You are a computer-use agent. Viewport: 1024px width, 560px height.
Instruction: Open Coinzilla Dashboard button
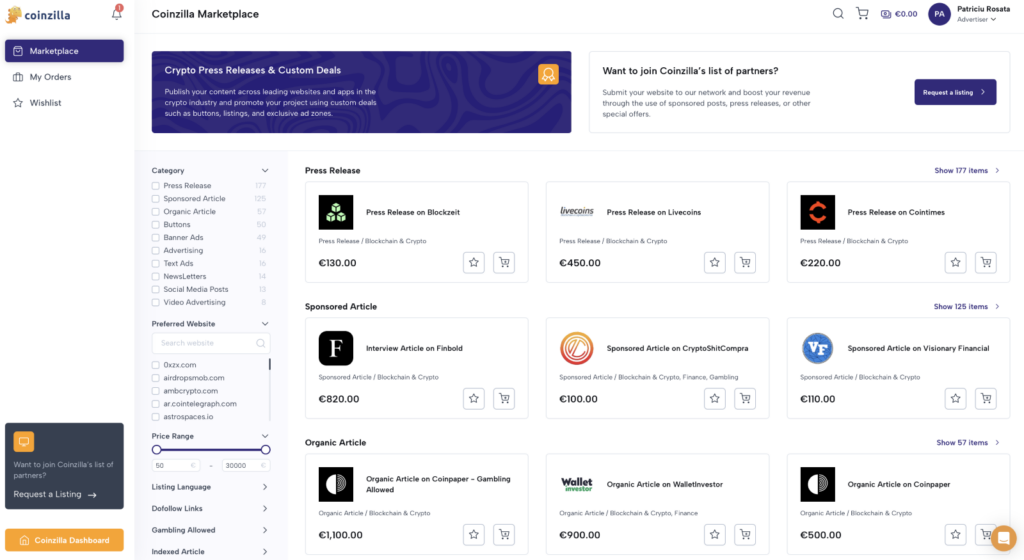coord(64,540)
